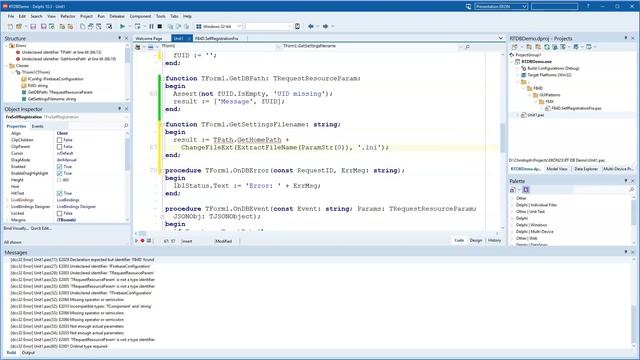Expand the 'Delphi | Multi-Device' palette category
Image resolution: width=640 pixels, height=360 pixels.
click(513, 231)
